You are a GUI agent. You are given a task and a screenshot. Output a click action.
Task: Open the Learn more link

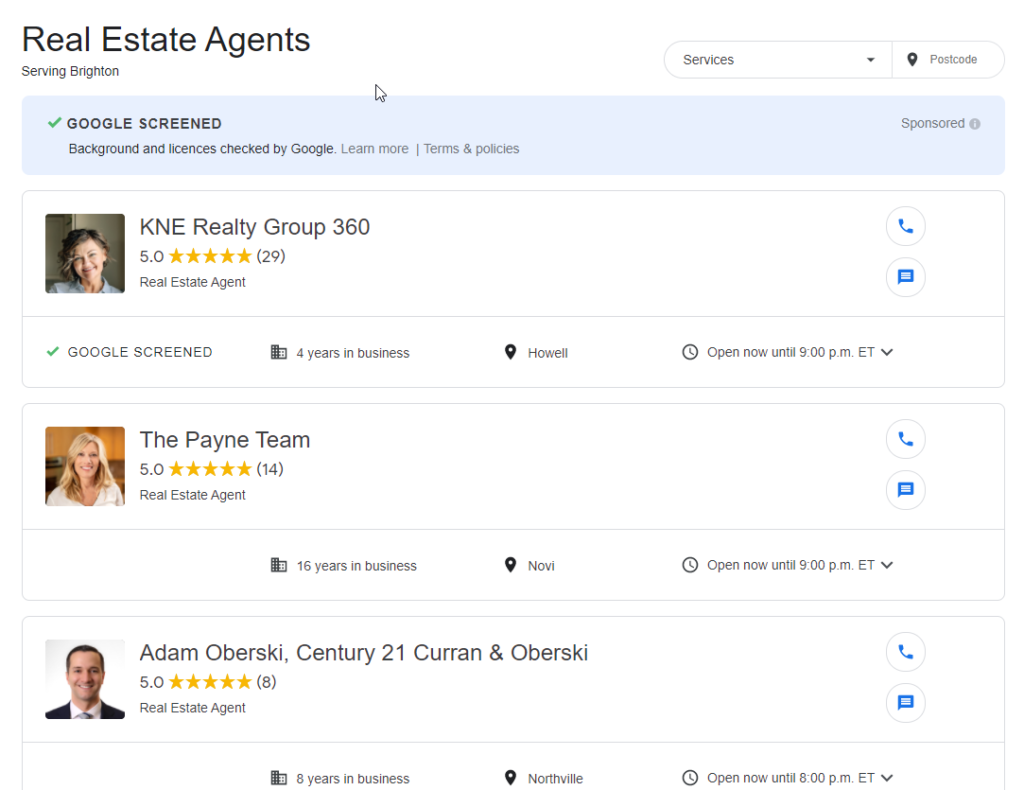point(375,149)
